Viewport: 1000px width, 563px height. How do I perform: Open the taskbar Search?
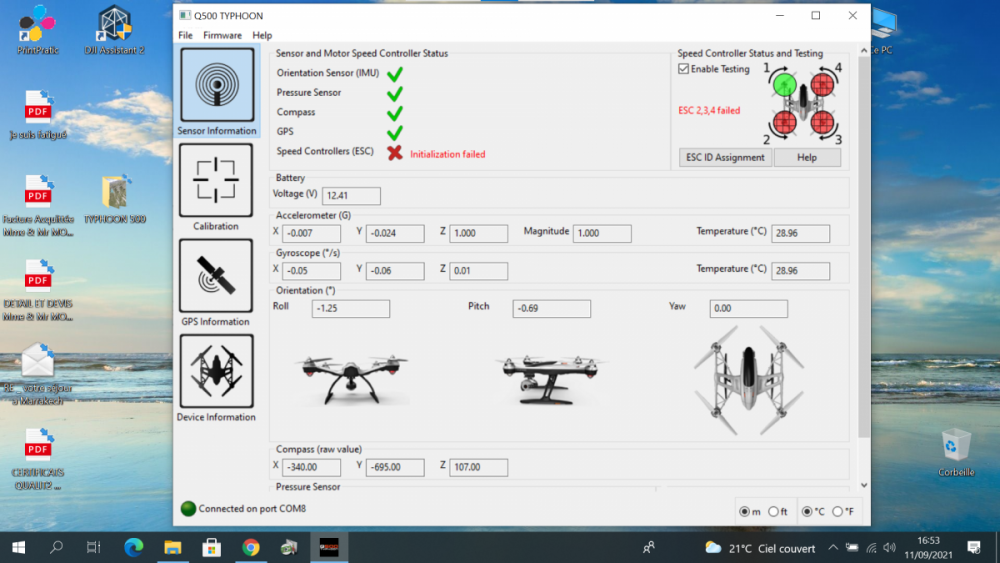click(56, 547)
